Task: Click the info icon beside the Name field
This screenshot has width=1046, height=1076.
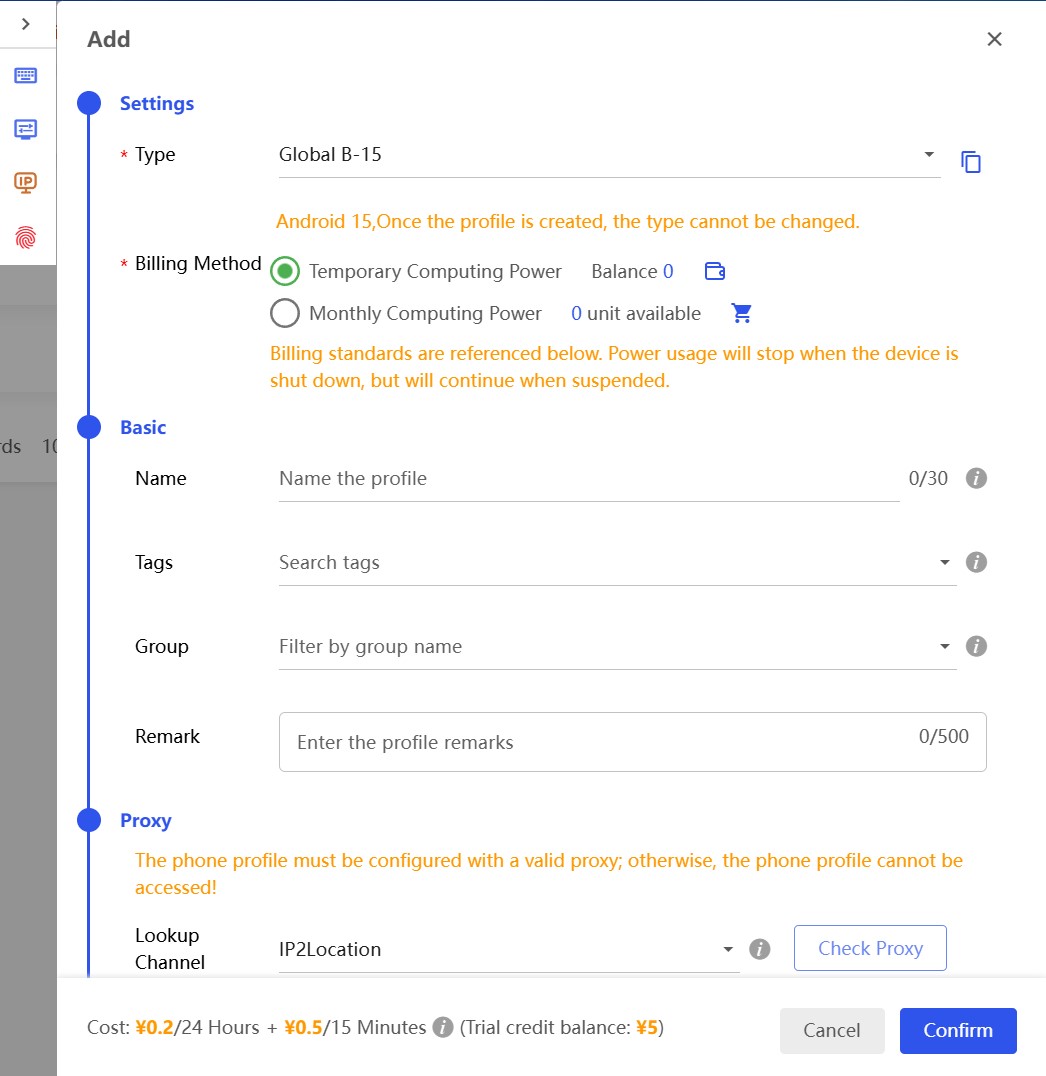Action: [976, 478]
